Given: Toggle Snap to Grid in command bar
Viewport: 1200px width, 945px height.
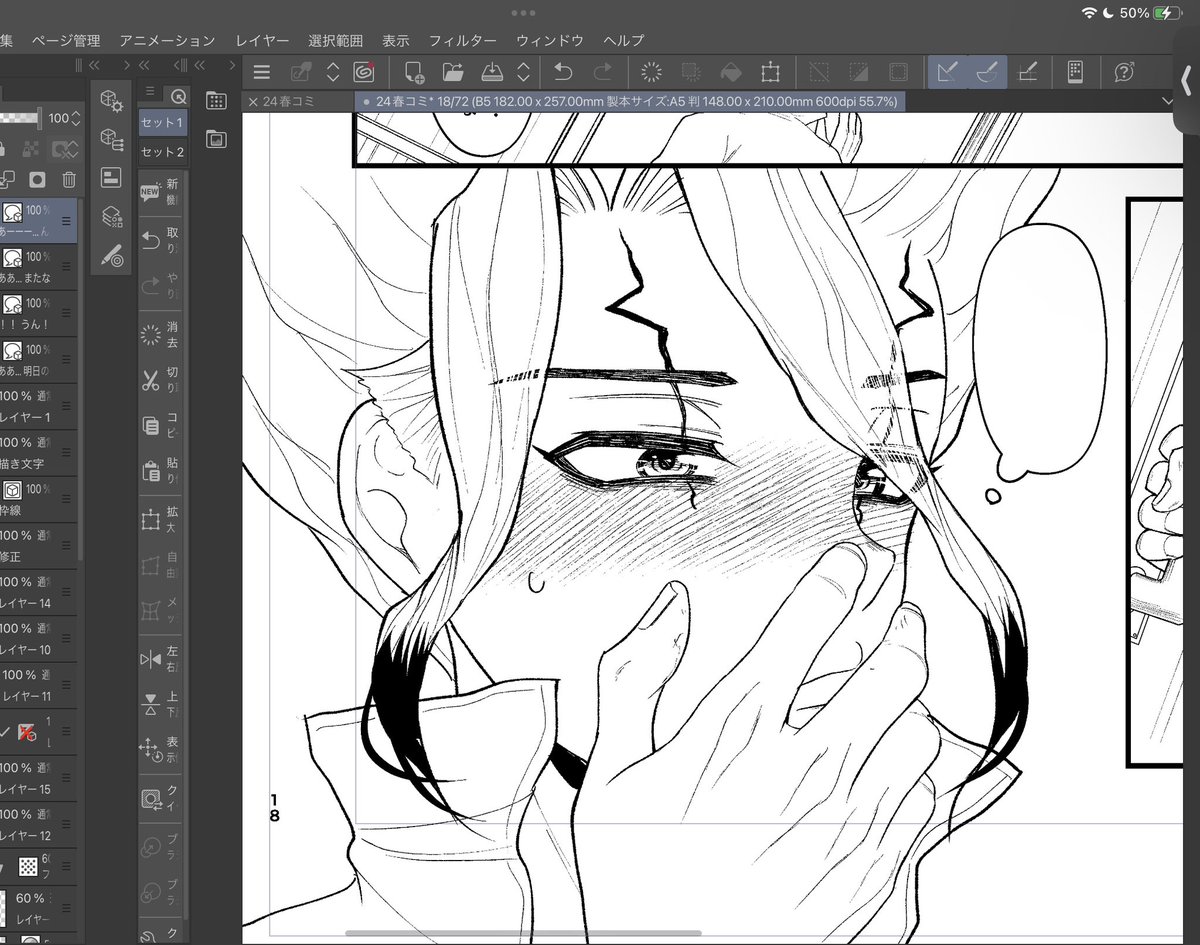Looking at the screenshot, I should (1026, 72).
